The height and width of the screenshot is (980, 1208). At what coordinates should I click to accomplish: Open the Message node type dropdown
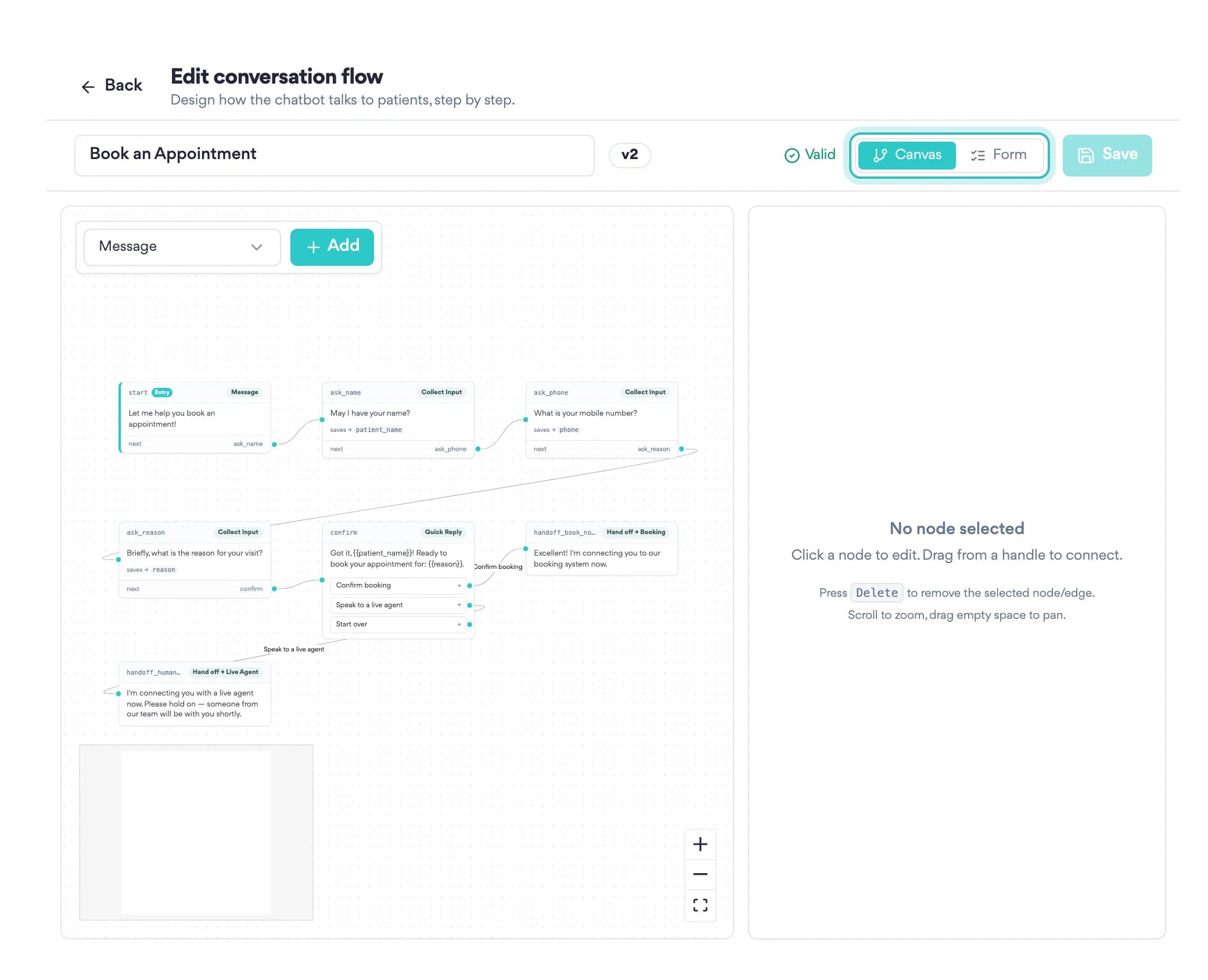coord(182,247)
